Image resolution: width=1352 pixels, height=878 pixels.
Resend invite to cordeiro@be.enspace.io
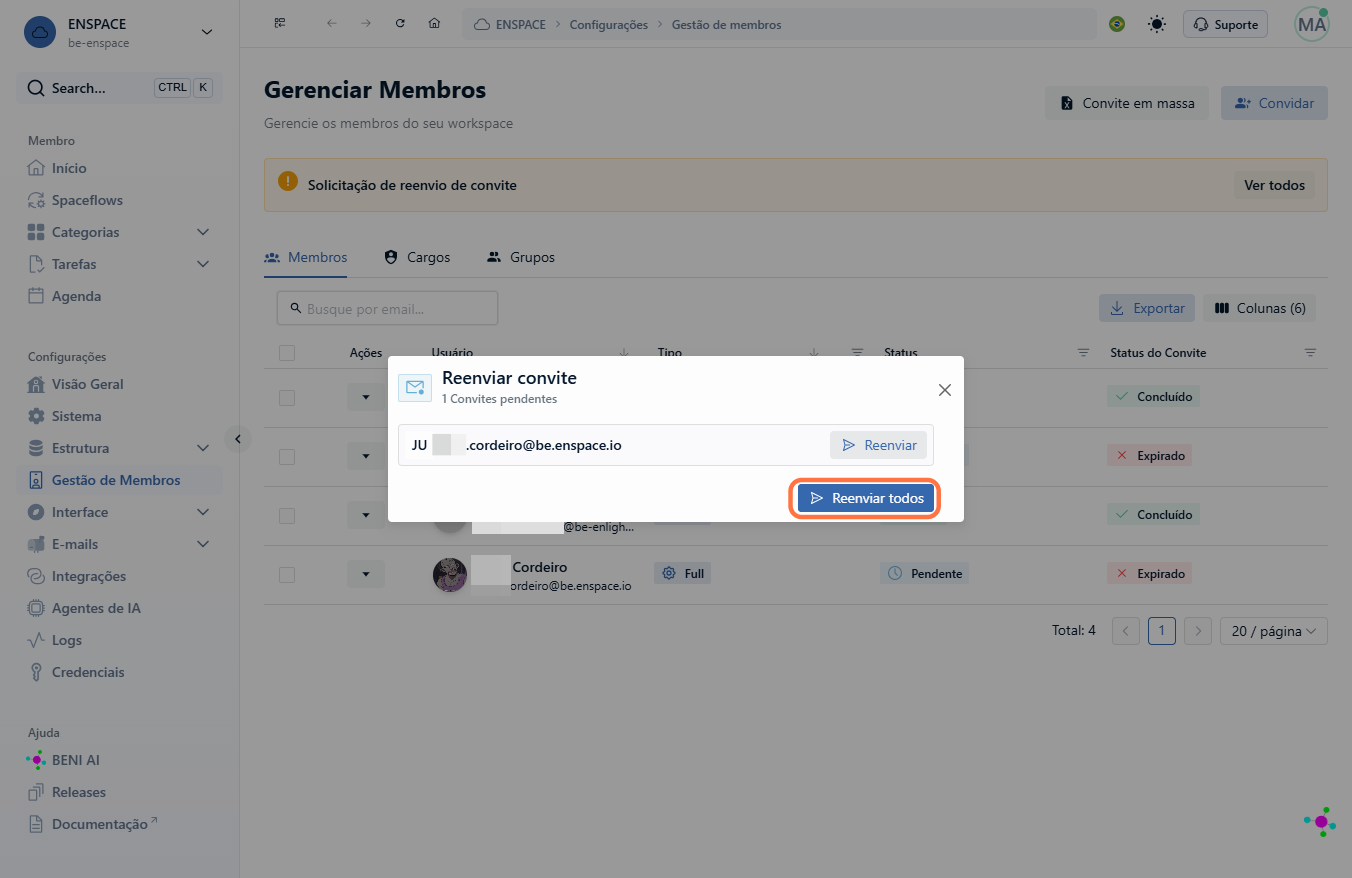click(878, 445)
